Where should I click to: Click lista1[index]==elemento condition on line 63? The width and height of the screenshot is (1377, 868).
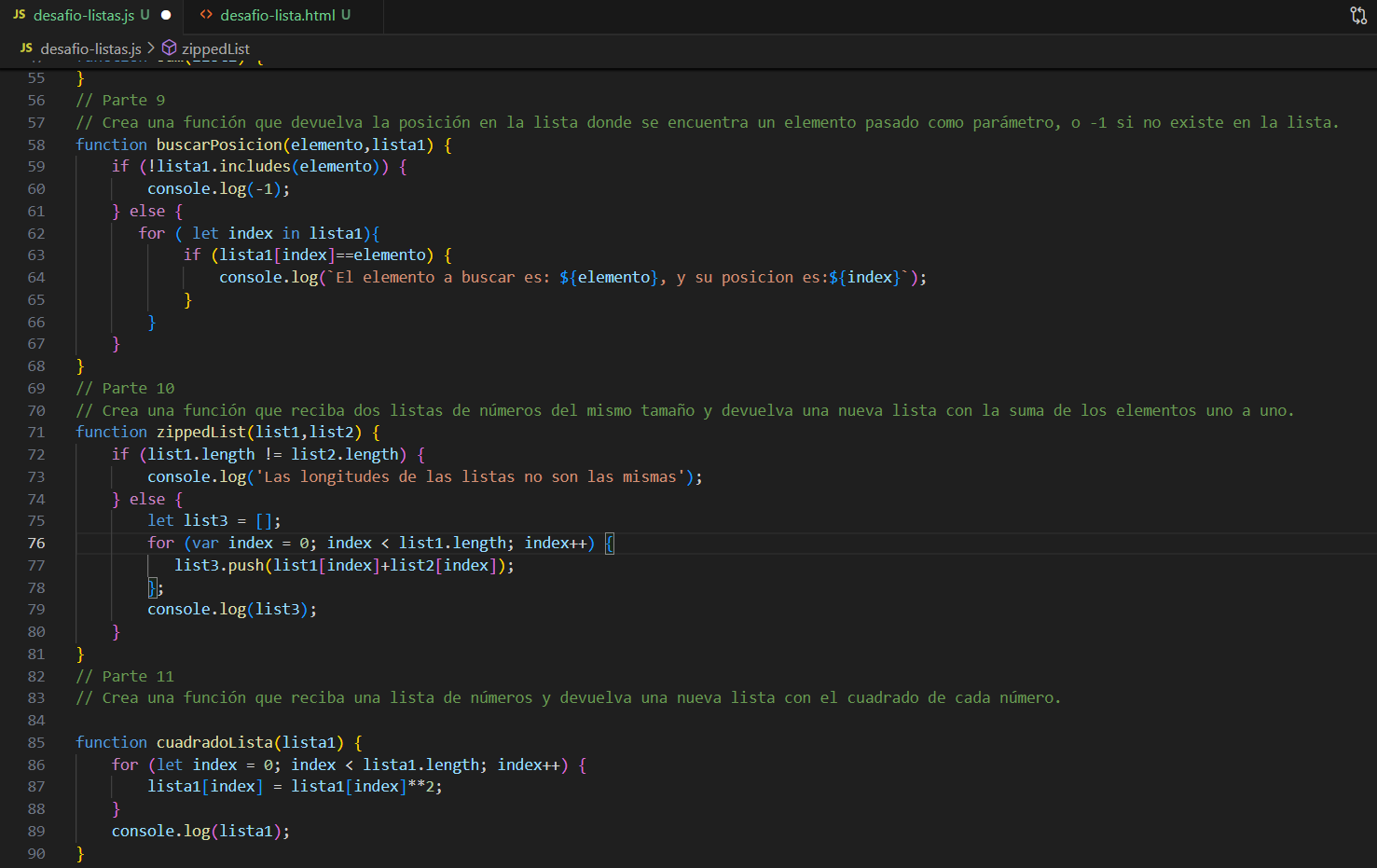323,255
